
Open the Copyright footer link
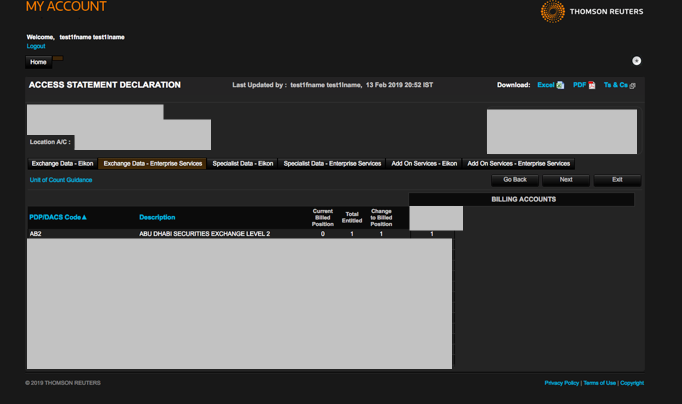coord(632,383)
